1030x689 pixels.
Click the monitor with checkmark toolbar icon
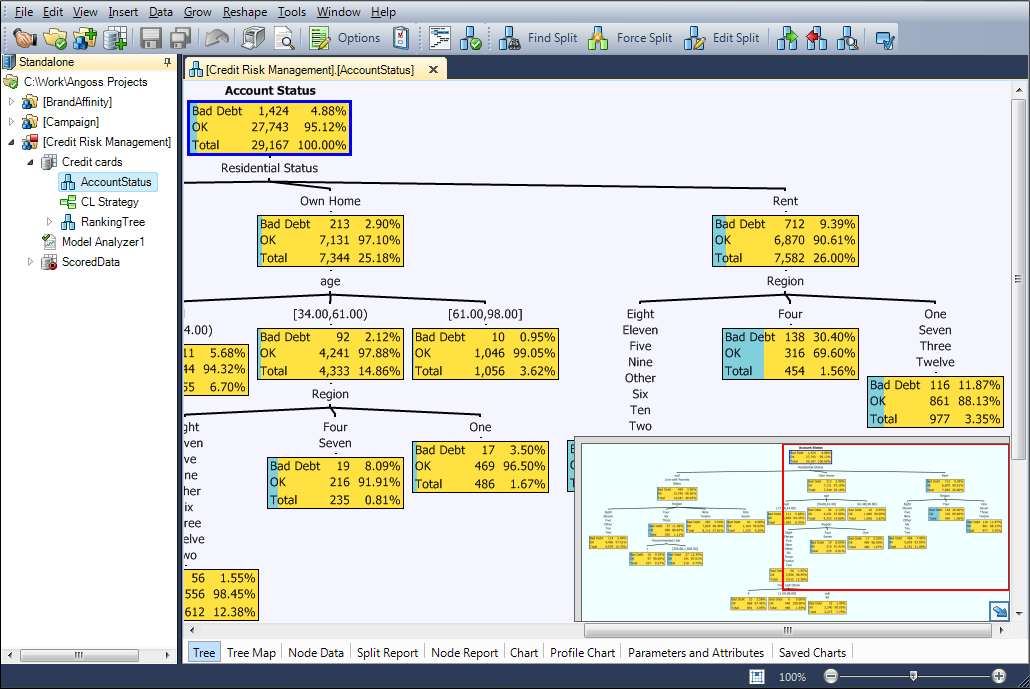pos(885,40)
